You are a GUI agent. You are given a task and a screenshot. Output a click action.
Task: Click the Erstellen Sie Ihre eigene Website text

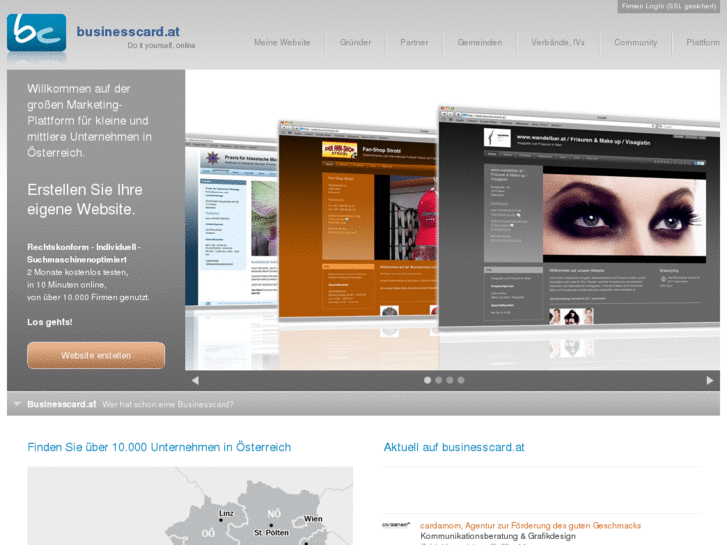point(85,199)
